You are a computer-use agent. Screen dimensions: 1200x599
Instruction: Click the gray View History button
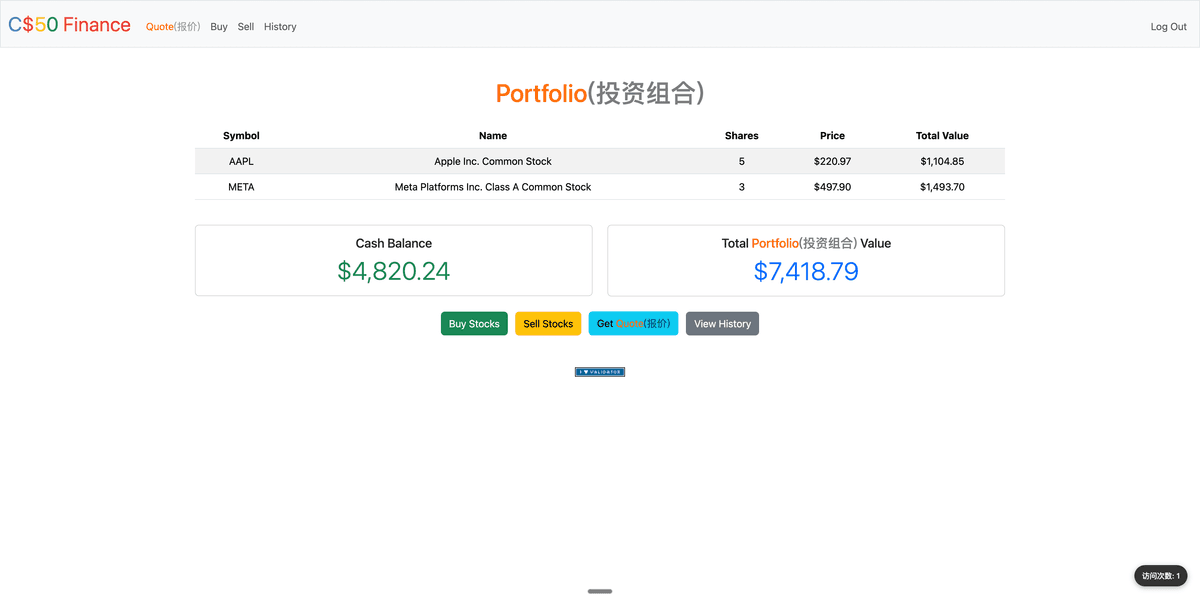722,324
